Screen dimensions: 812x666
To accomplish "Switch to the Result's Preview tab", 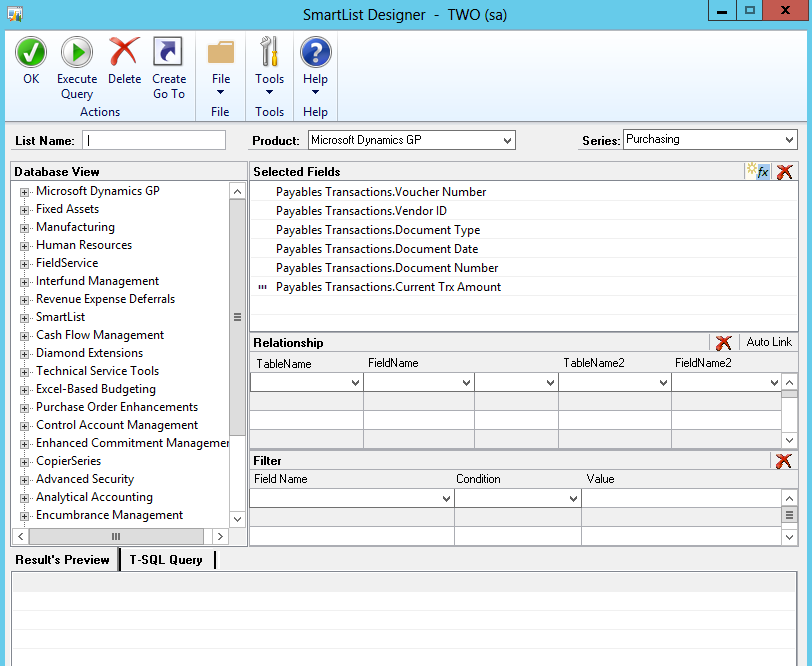I will point(63,560).
